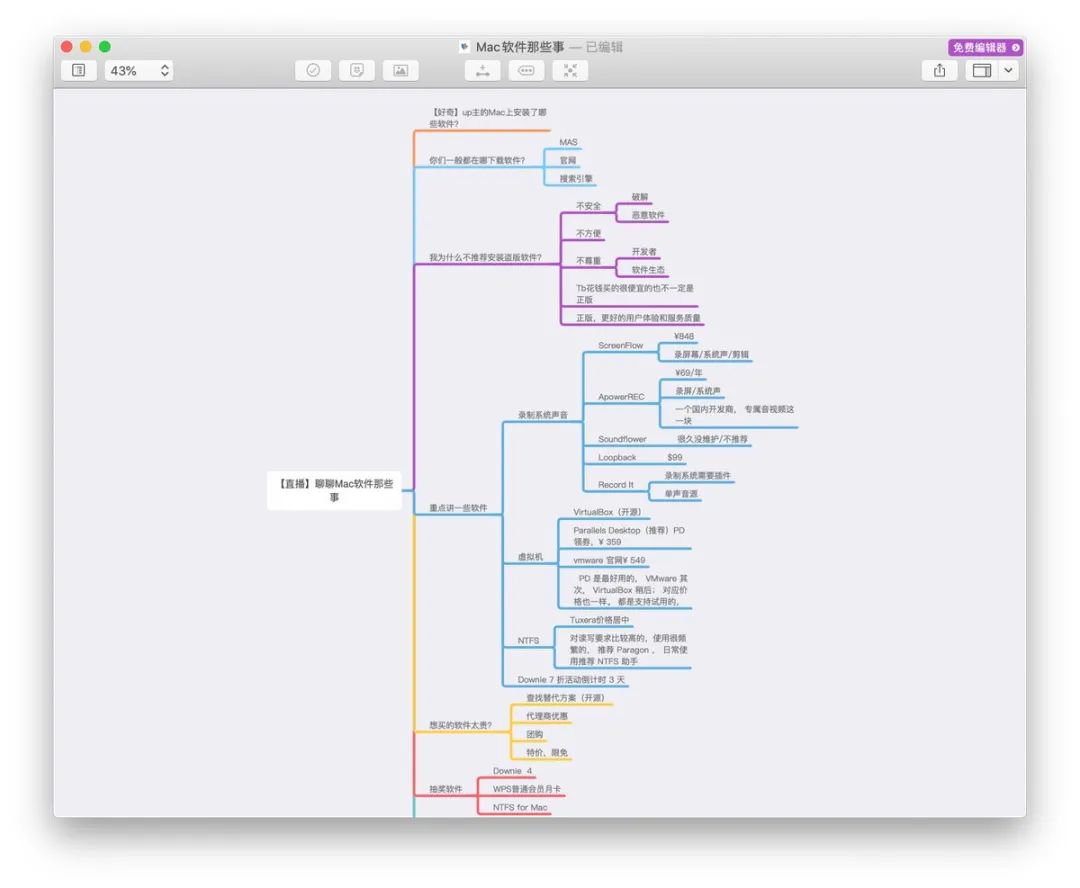Select the ApowerREC node
The image size is (1080, 888).
coord(621,397)
